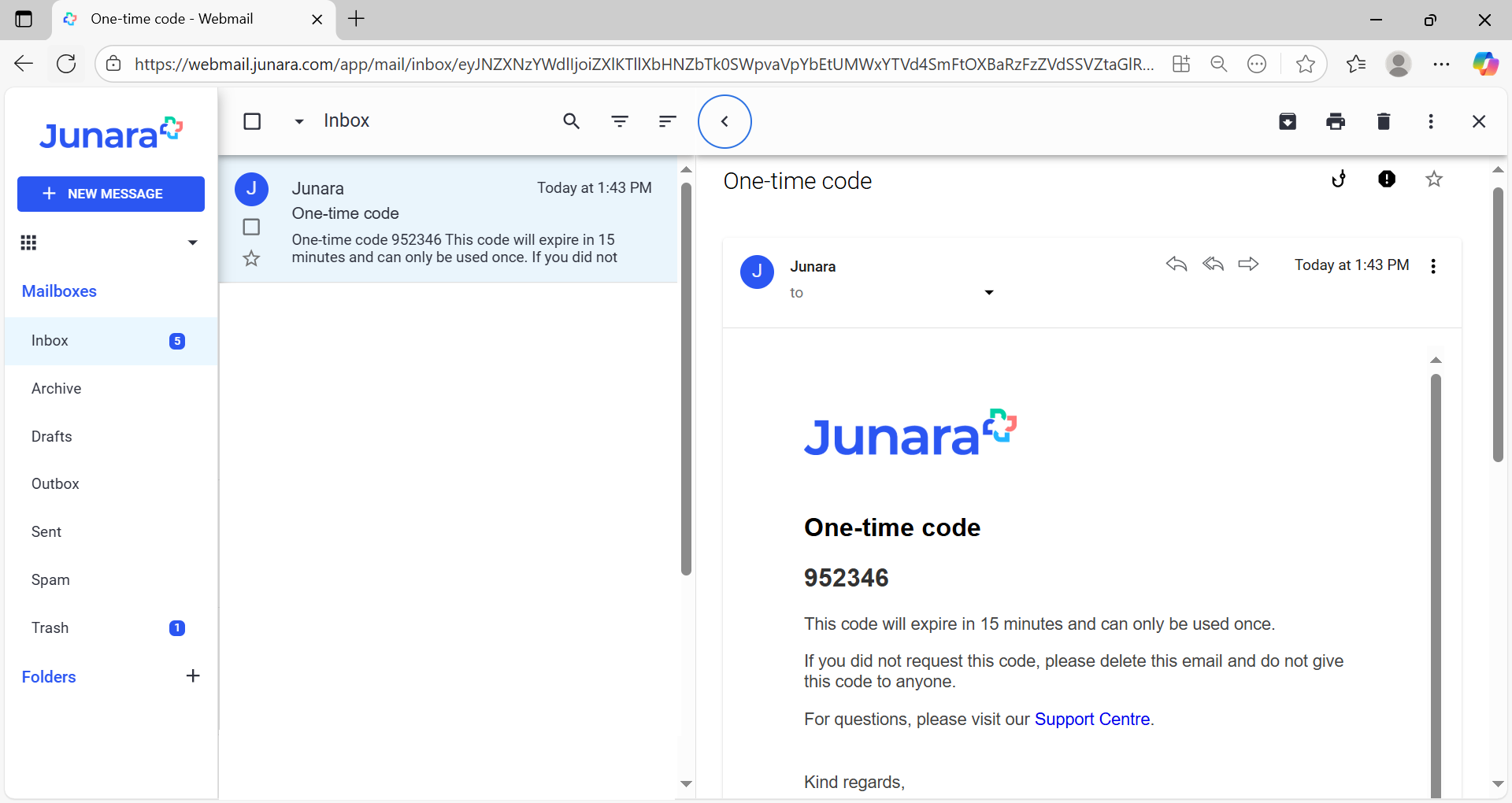Expand the recipient details arrow next to 'to'

tap(989, 293)
